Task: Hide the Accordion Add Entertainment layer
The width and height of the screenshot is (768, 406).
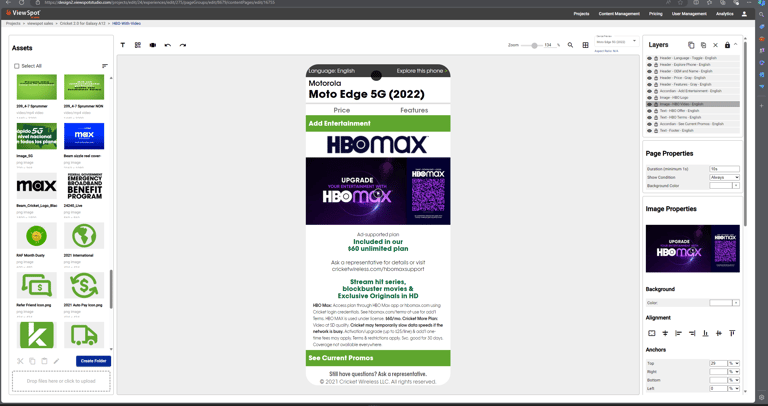Action: pyautogui.click(x=649, y=91)
